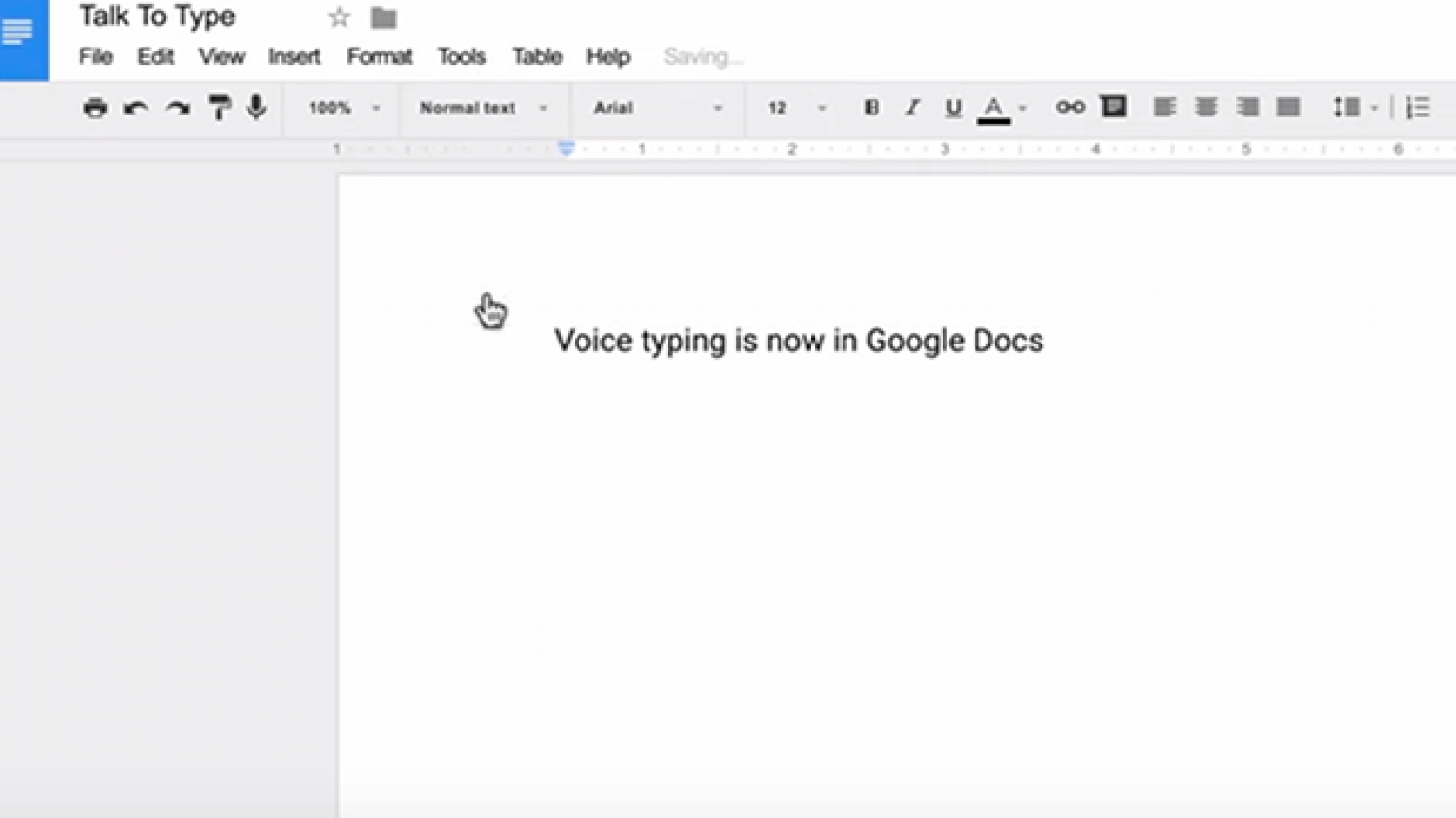Image resolution: width=1456 pixels, height=818 pixels.
Task: Open the zoom 100% dropdown
Action: click(344, 108)
